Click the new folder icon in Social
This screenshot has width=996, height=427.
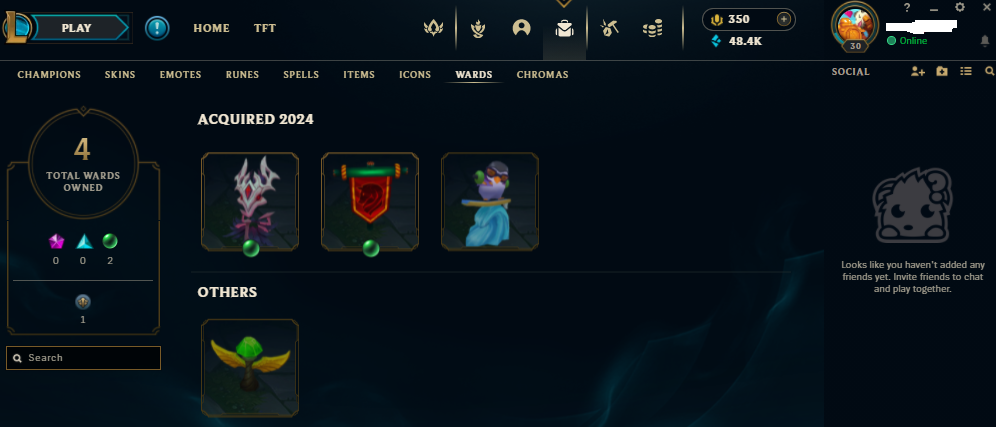942,72
